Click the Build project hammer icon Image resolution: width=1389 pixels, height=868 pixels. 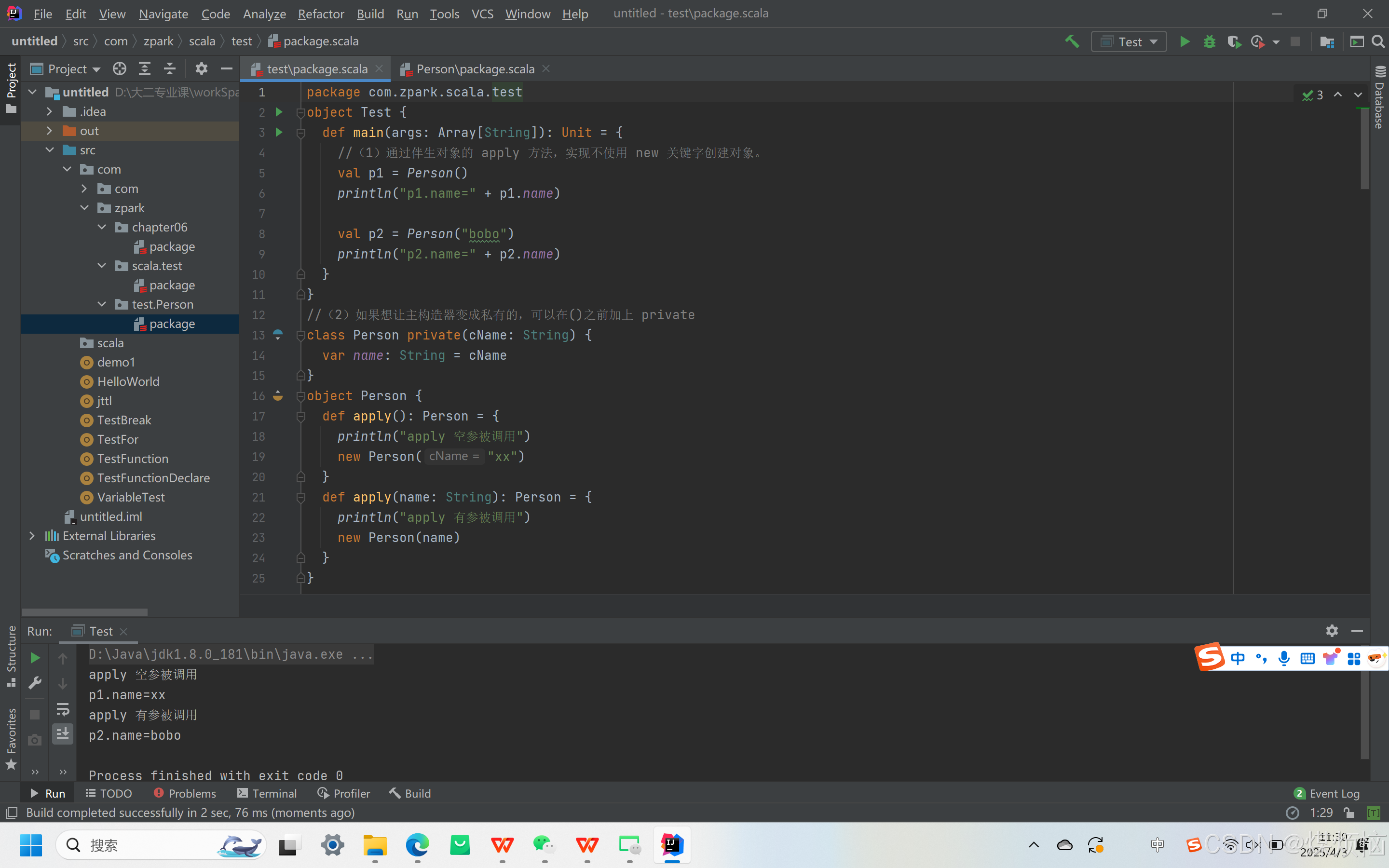point(1072,41)
